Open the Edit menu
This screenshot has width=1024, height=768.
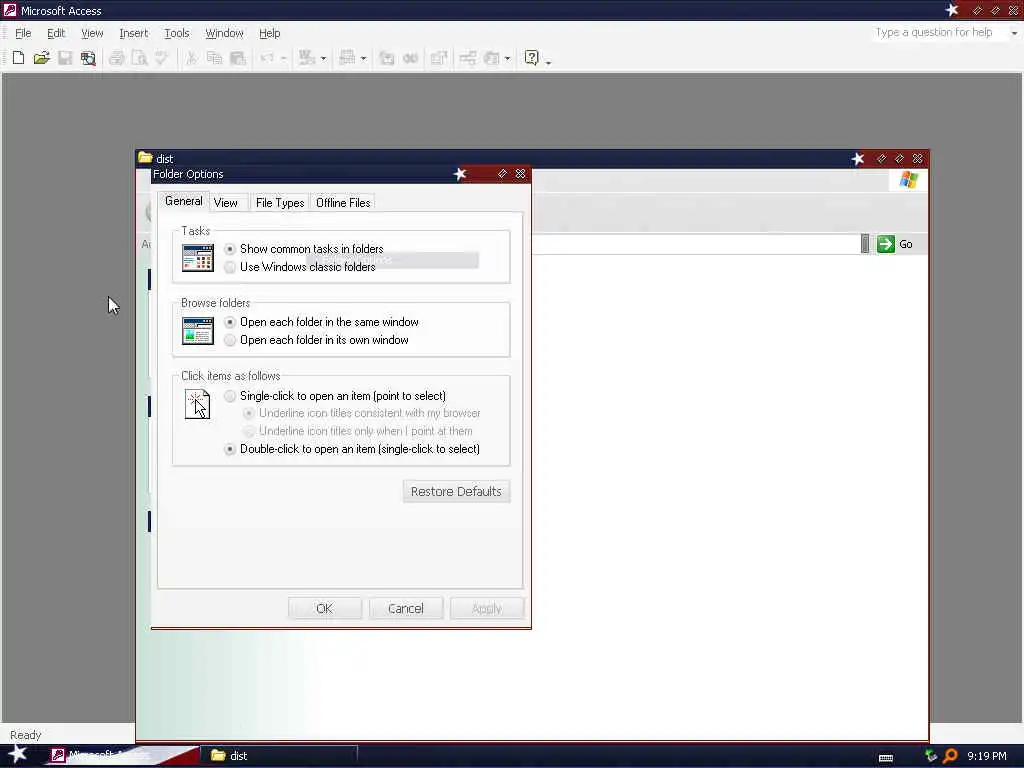56,33
